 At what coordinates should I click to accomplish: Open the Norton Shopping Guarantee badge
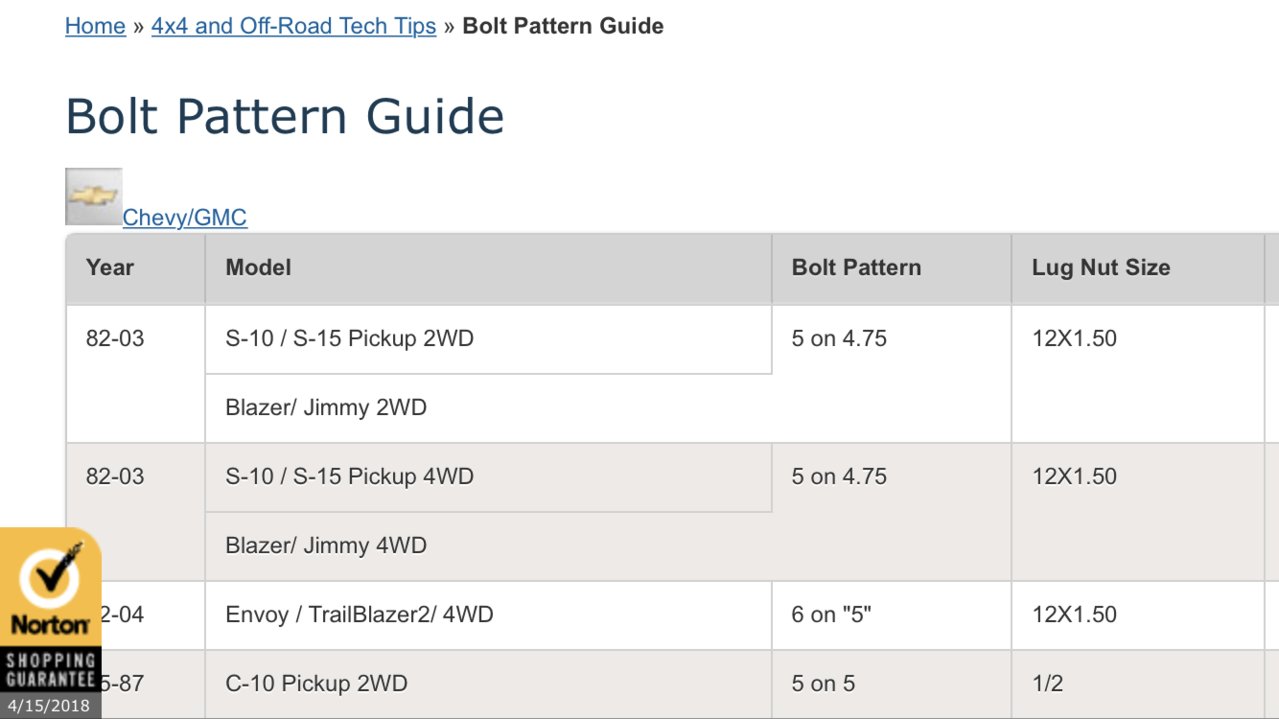click(50, 623)
